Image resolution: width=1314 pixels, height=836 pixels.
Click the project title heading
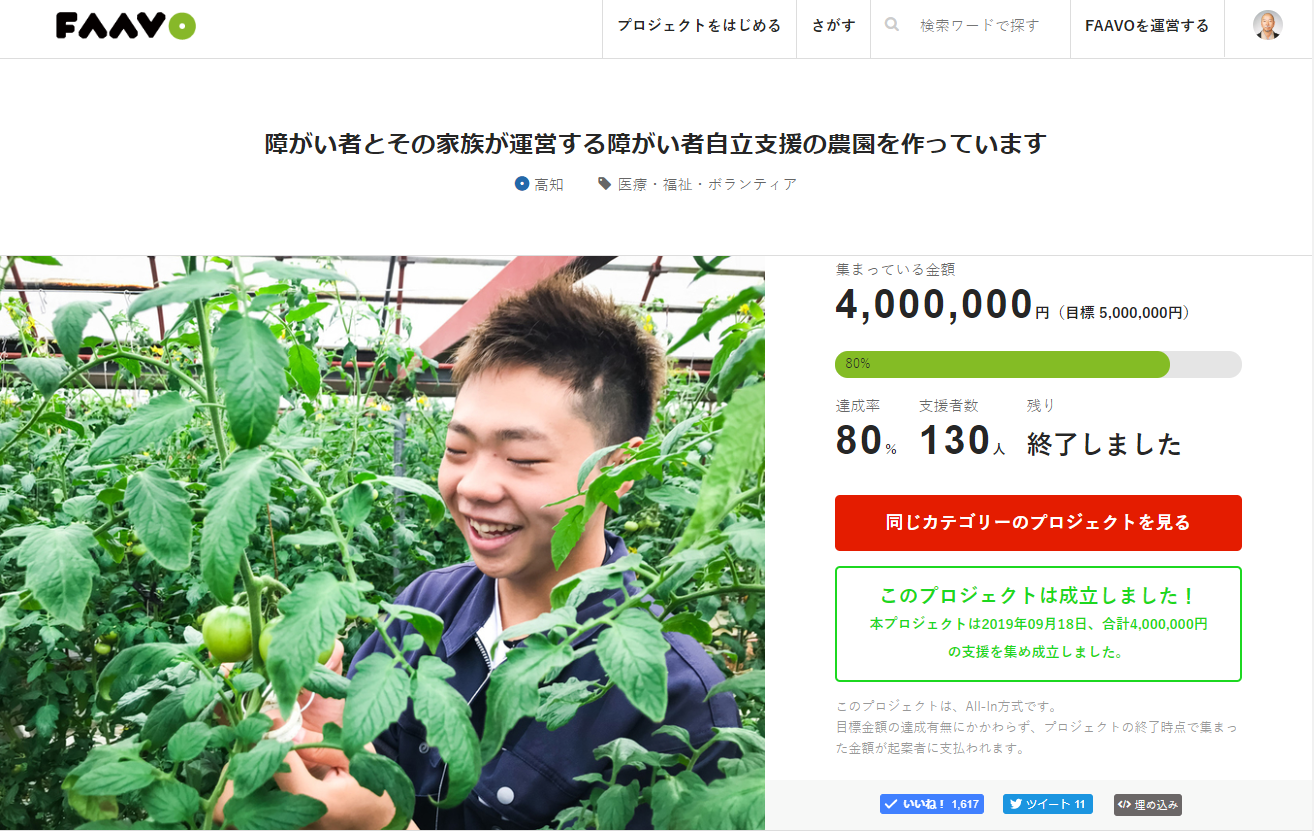(x=655, y=144)
